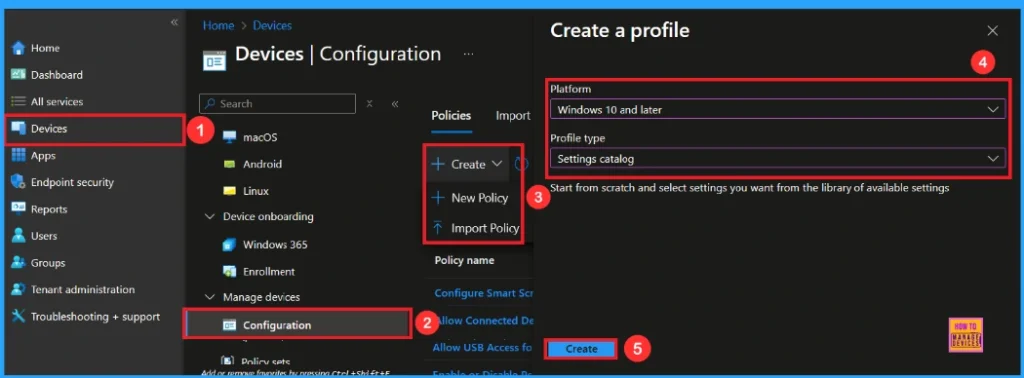Collapse the Device onboarding group
The image size is (1024, 378).
tap(210, 216)
